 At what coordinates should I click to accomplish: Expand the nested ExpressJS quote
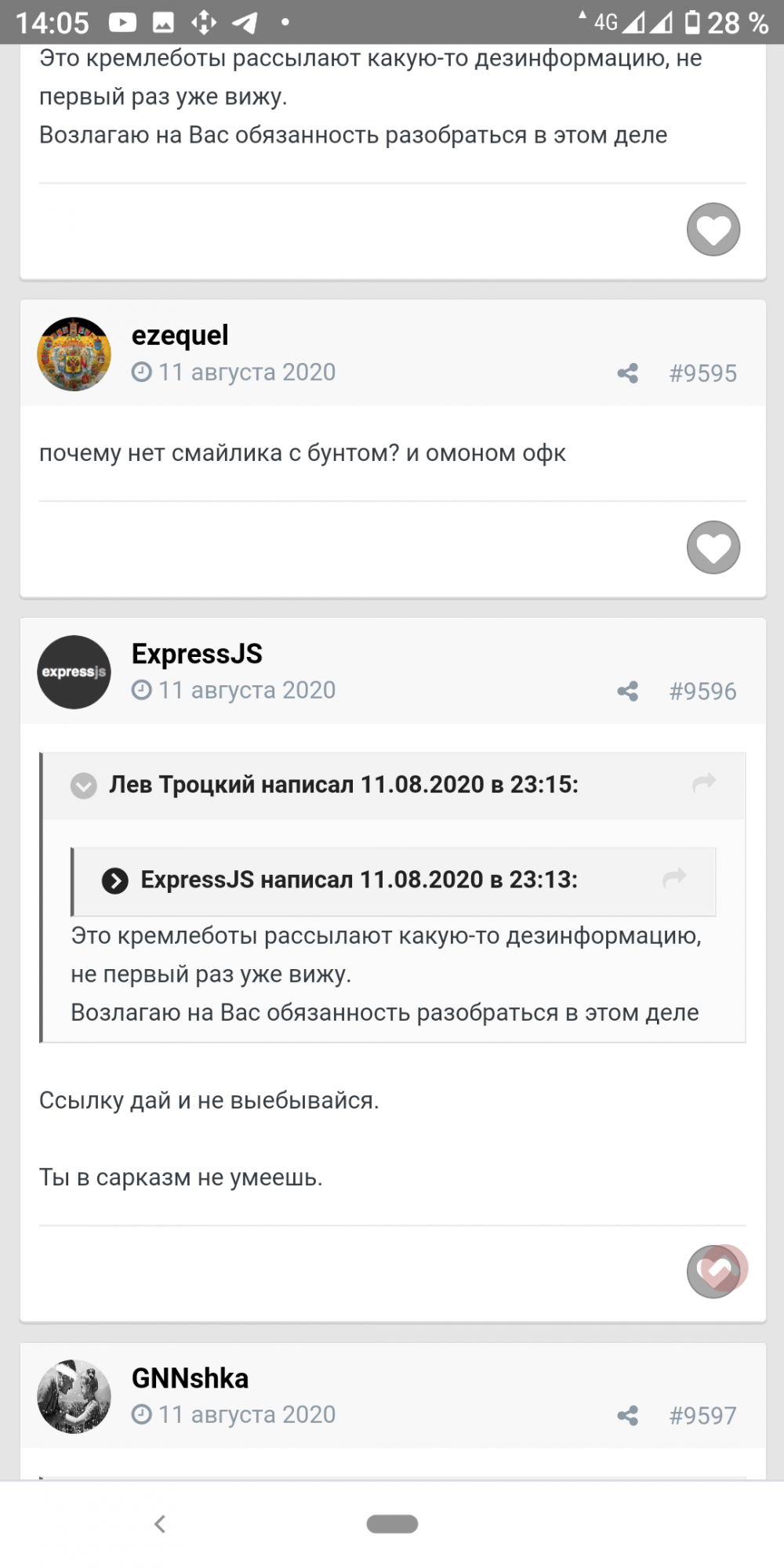115,880
